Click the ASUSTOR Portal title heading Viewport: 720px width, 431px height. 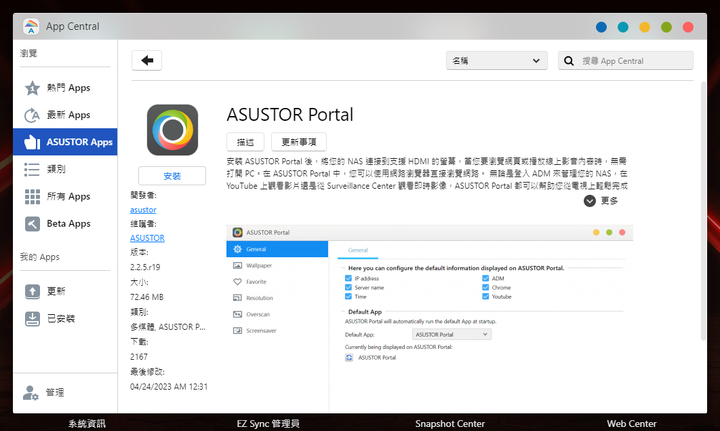coord(290,115)
